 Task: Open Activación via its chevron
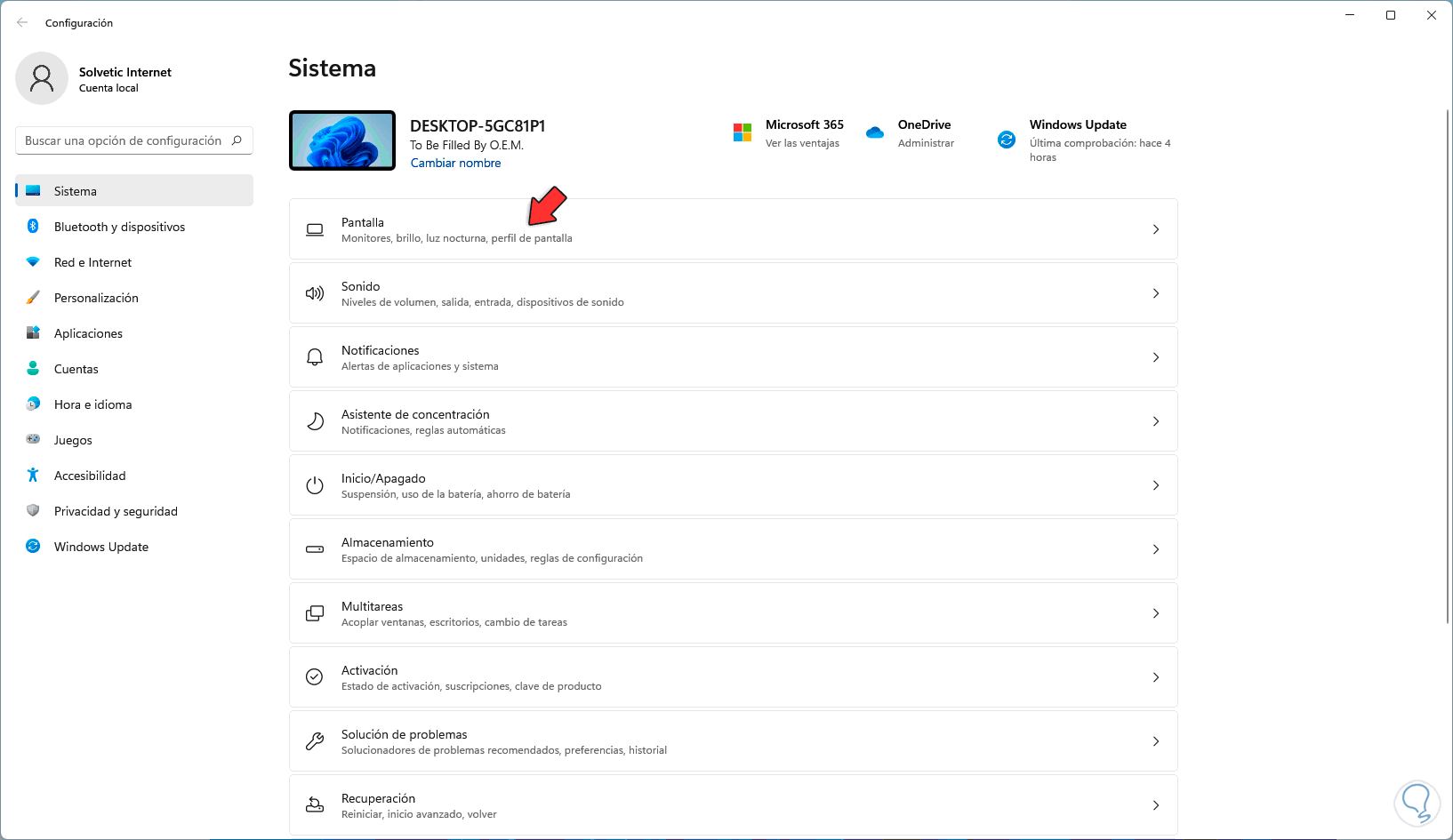tap(1156, 677)
